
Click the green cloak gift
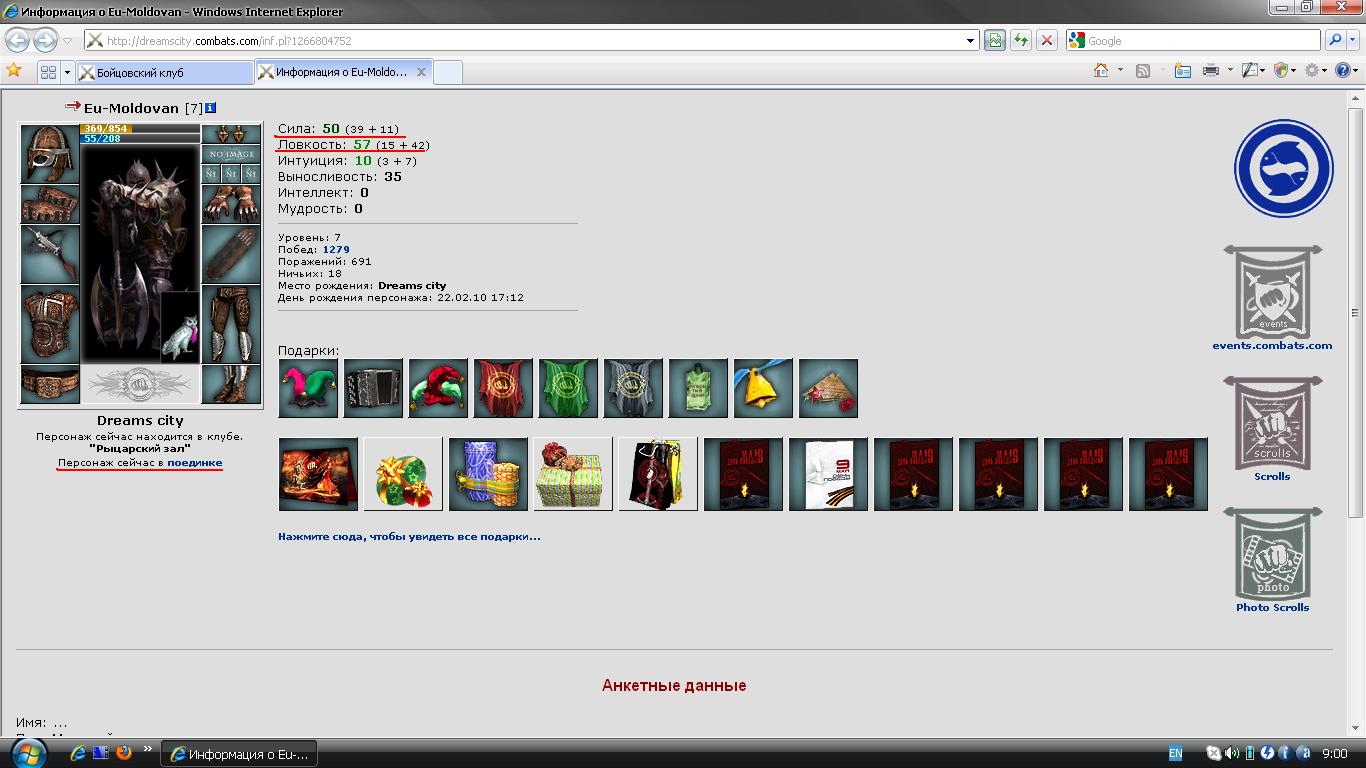pyautogui.click(x=568, y=388)
